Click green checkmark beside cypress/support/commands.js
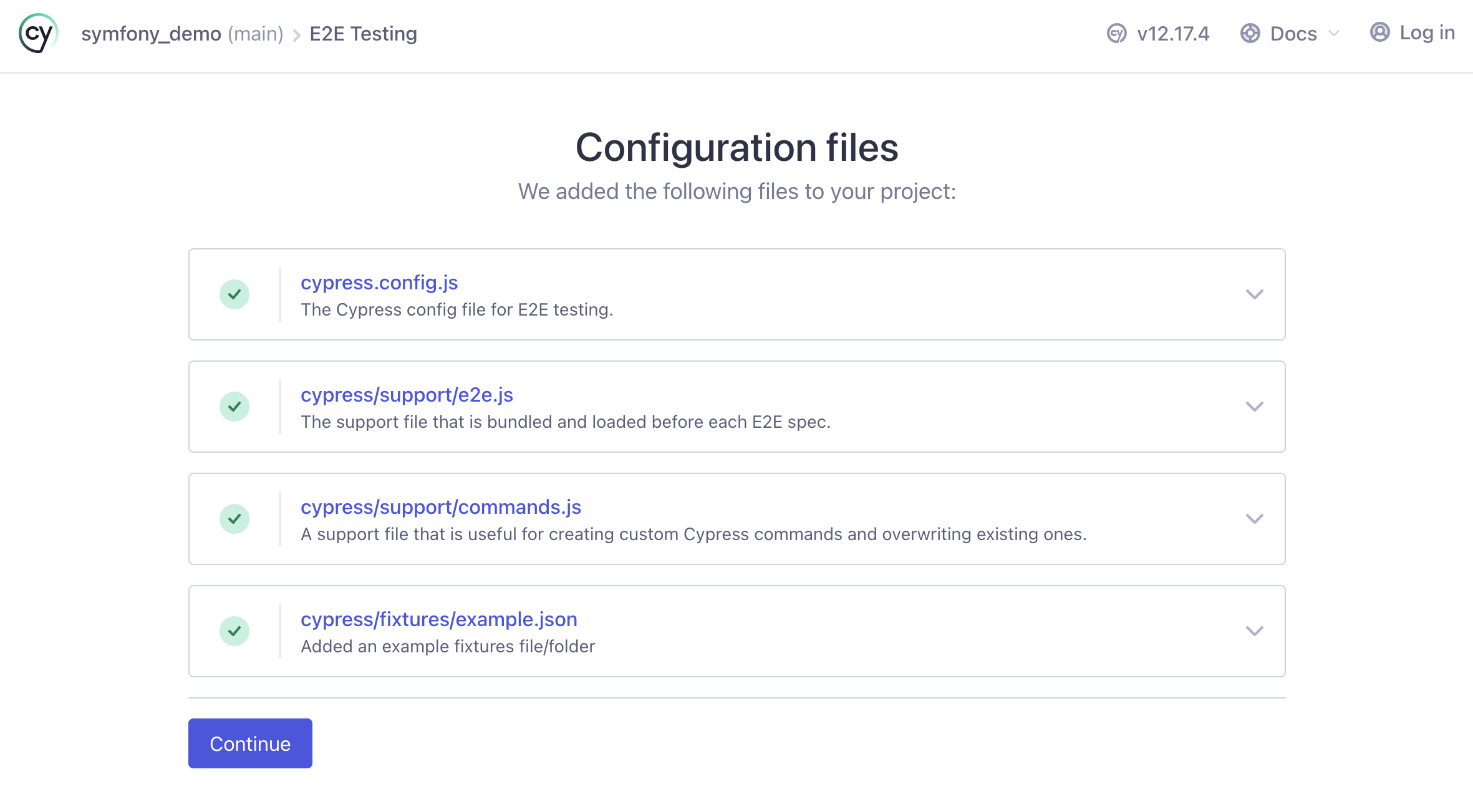 pyautogui.click(x=234, y=519)
